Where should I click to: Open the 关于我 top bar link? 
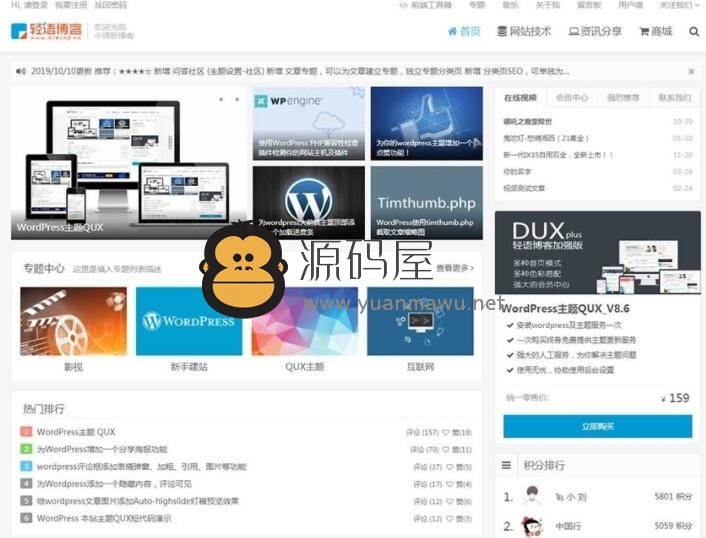[x=548, y=5]
